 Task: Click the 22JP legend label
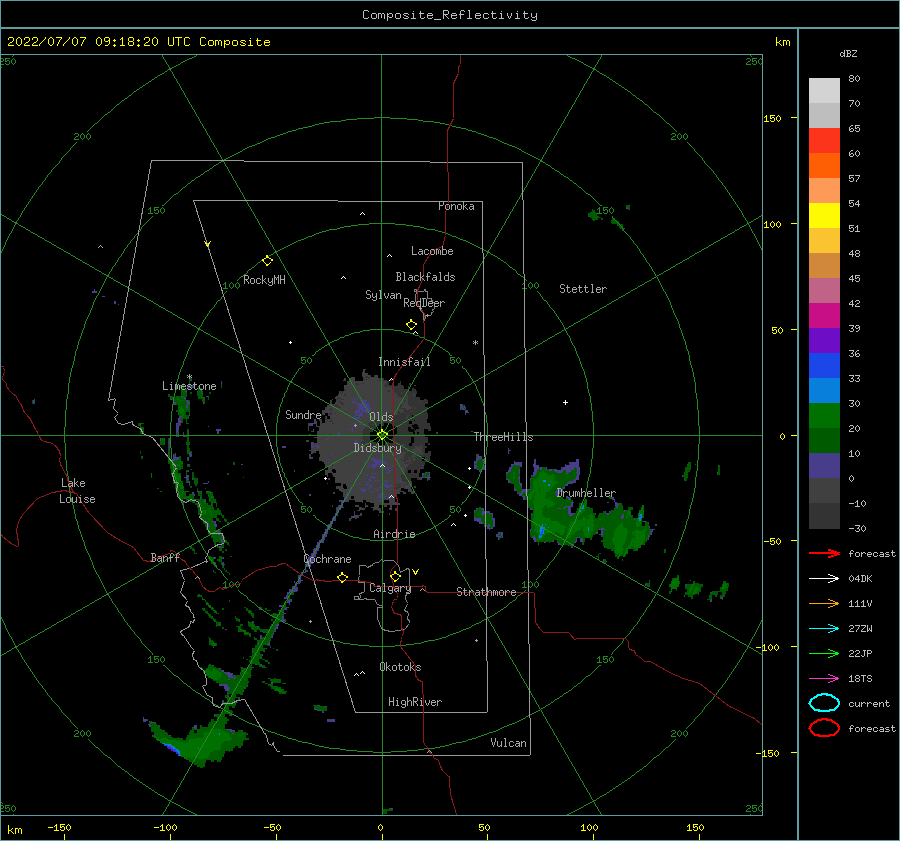point(860,653)
